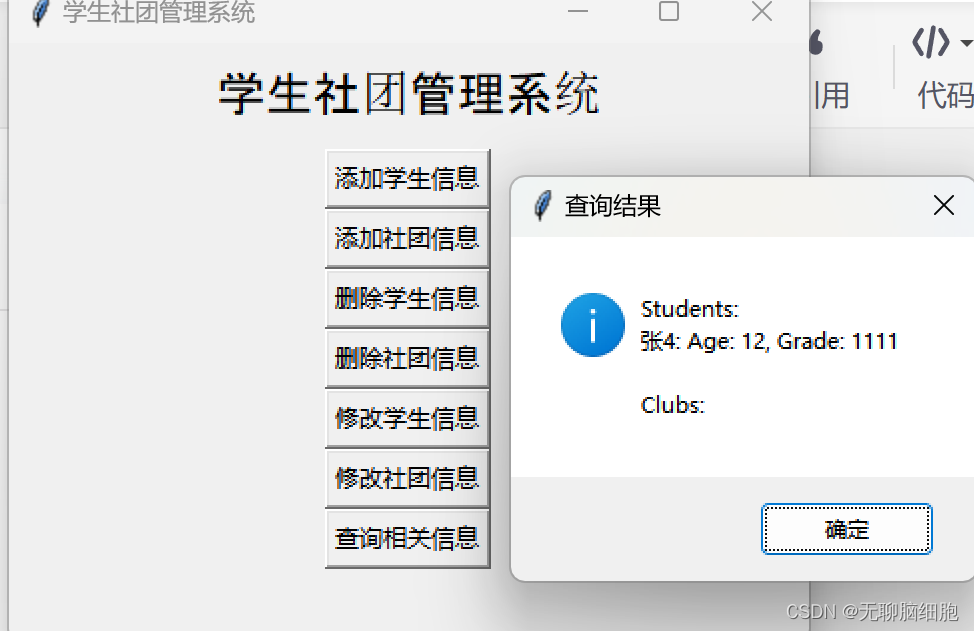Screen dimensions: 974x631
Task: Choose the 删除社团信息 button
Action: (x=407, y=358)
